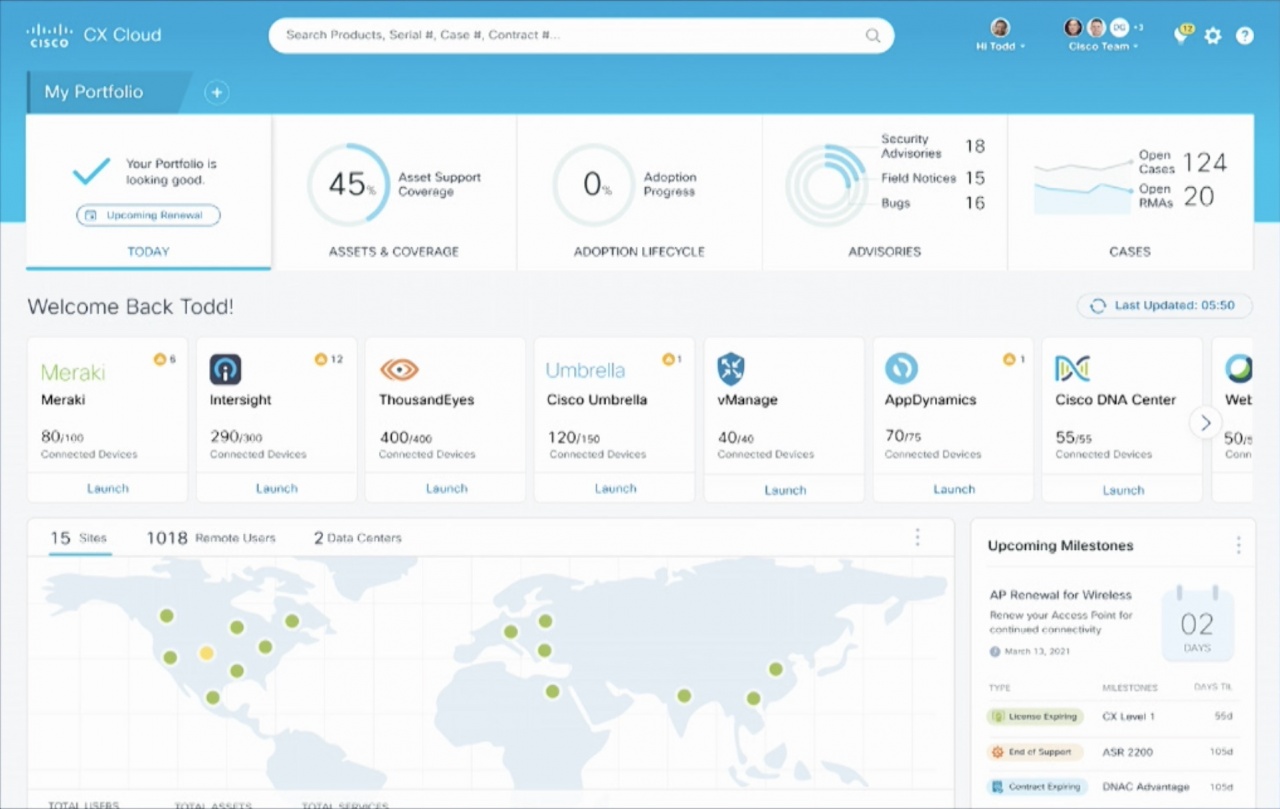This screenshot has width=1280, height=809.
Task: Select the 15 Sites tab
Action: coord(79,538)
